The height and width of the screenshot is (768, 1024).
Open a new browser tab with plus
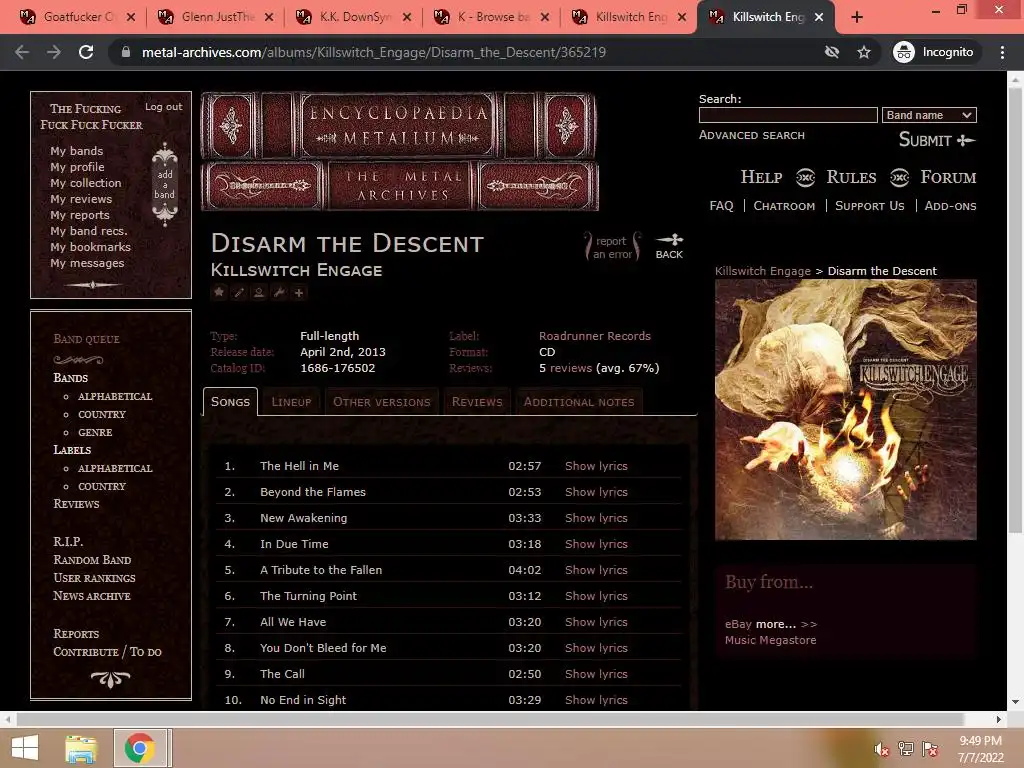tap(857, 17)
